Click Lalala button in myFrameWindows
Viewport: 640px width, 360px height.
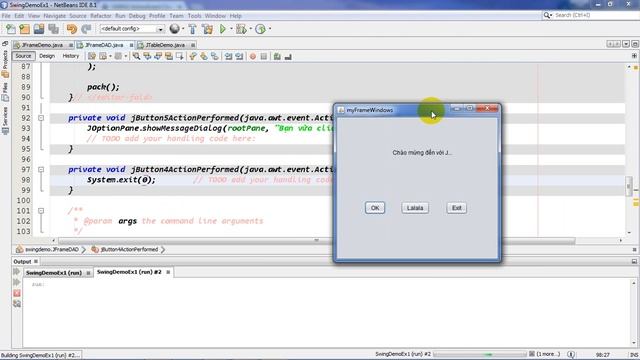(415, 208)
